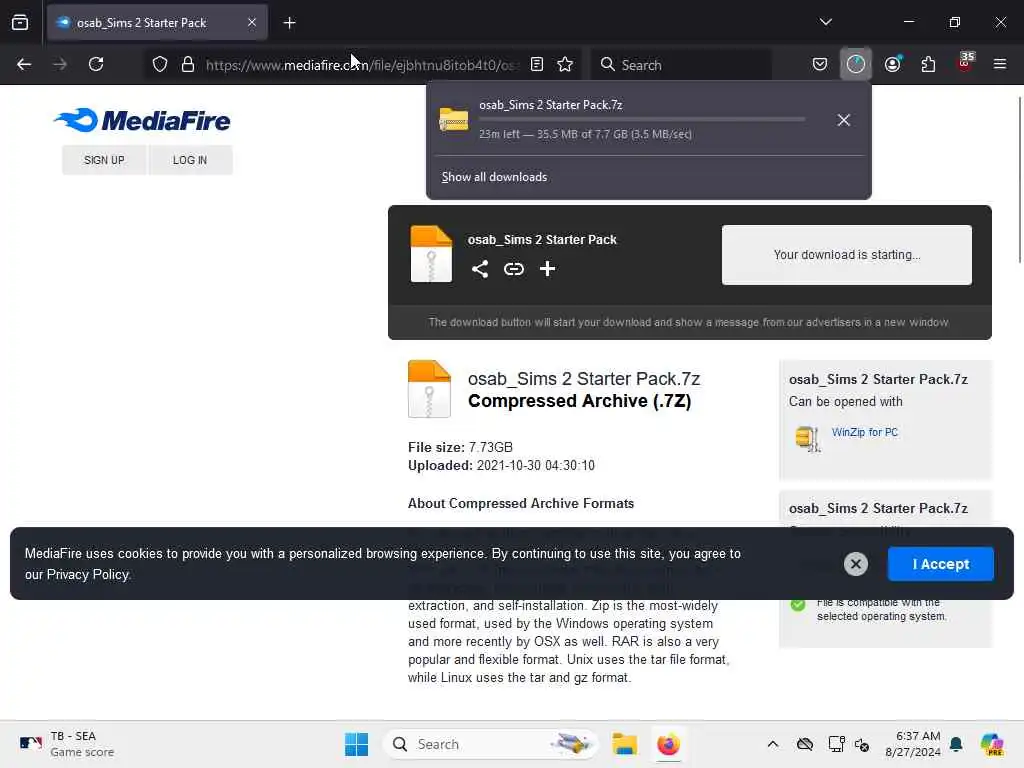1024x768 pixels.
Task: Open the clock showing 6:37 AM
Action: [x=913, y=744]
